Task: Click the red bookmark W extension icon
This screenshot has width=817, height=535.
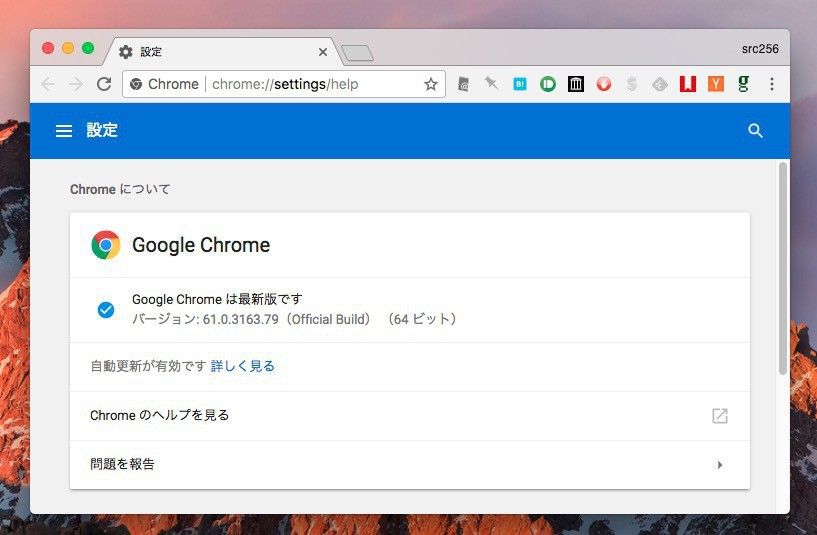Action: [687, 84]
